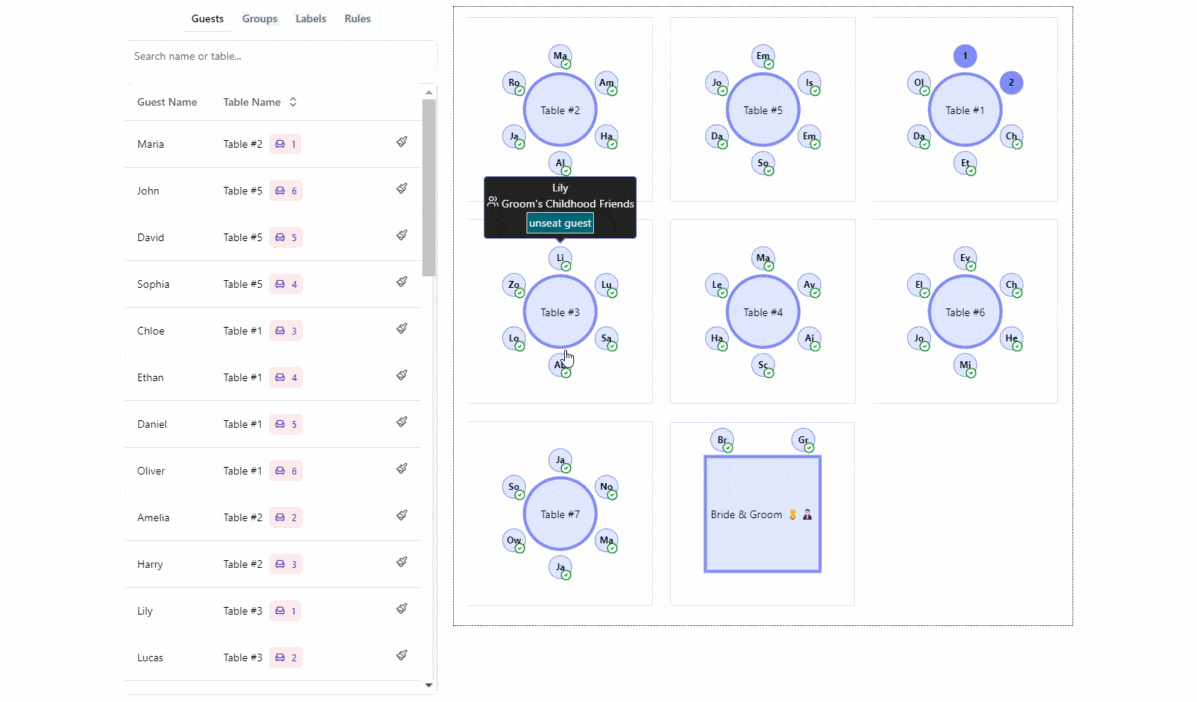Click Table #1 text in Ethan's row
1197x702 pixels.
pyautogui.click(x=243, y=378)
